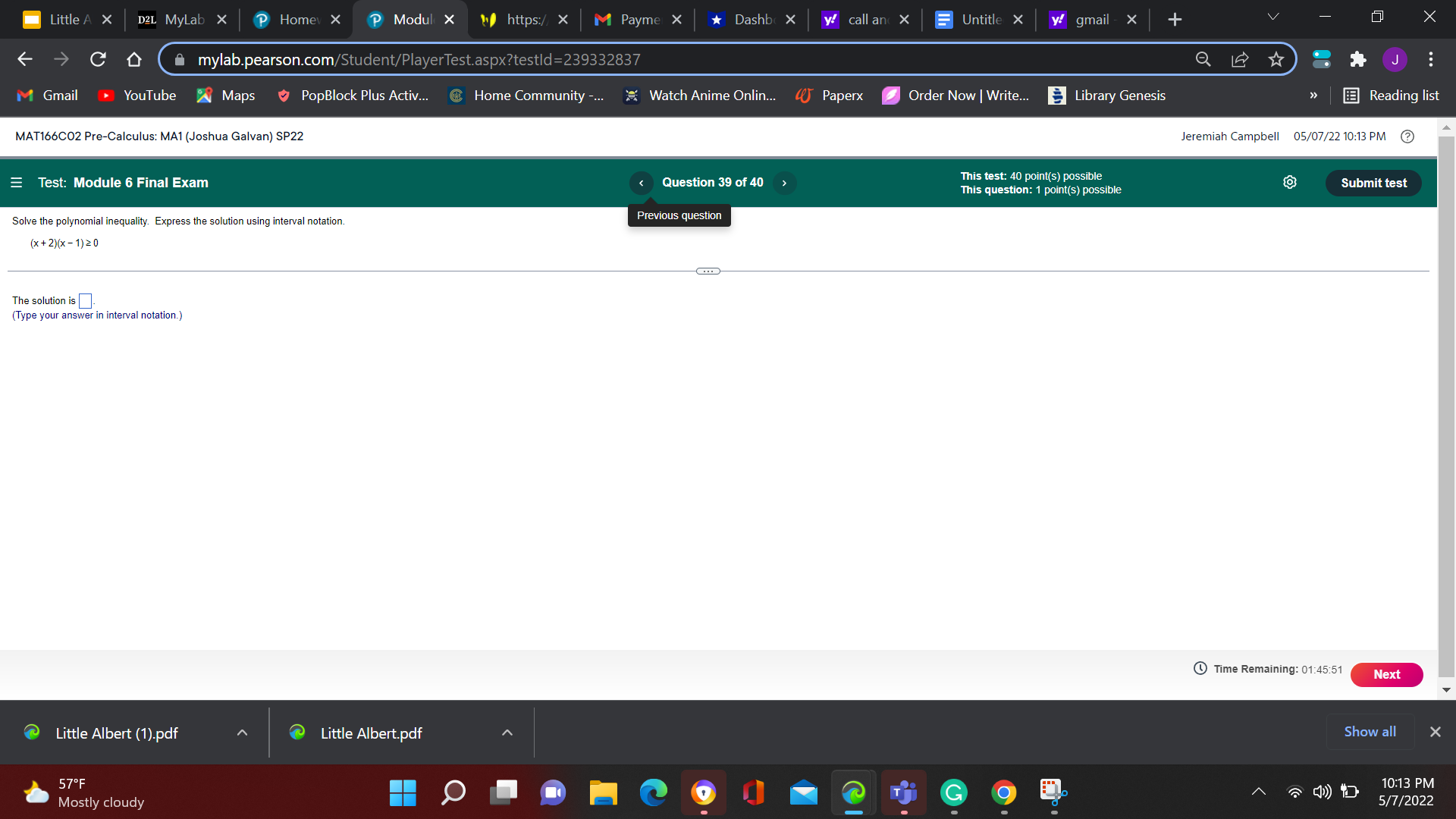Show hidden bookmarks overflow chevron
Screen dimensions: 1456x819
click(1313, 96)
